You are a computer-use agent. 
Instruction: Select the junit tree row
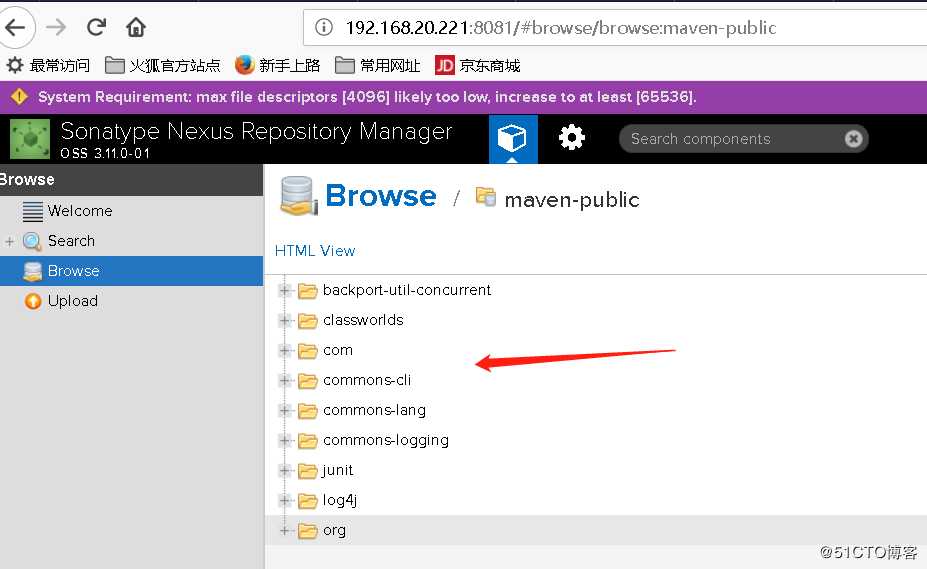[x=596, y=471]
